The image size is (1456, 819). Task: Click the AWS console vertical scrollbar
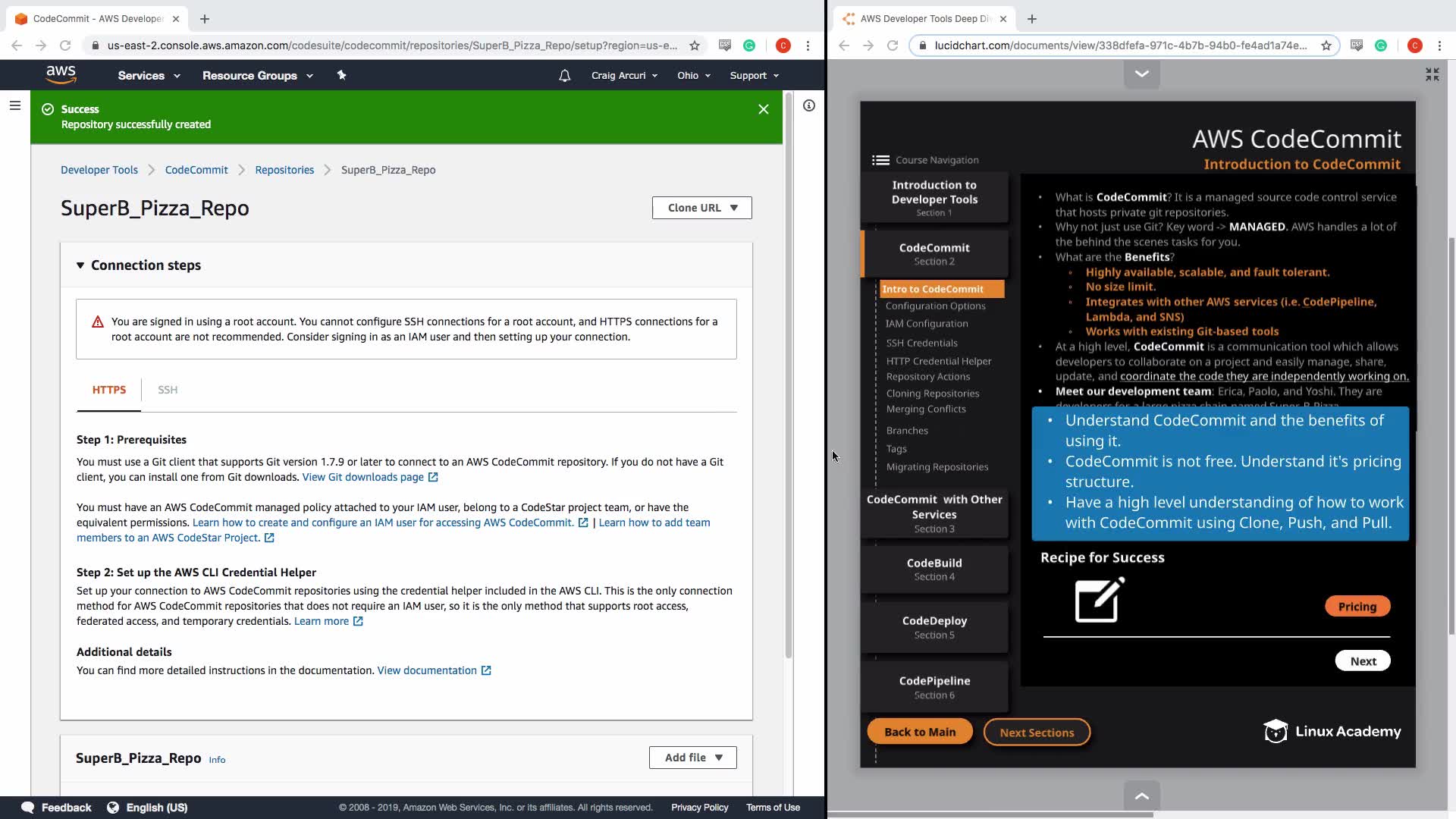[x=789, y=379]
